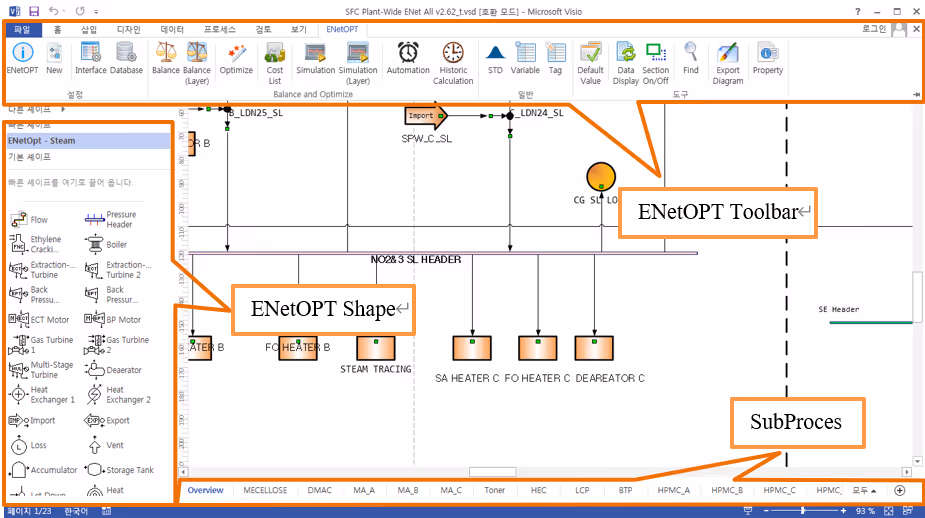Switch to the 데이터 ribbon tab
This screenshot has height=518, width=925.
[x=172, y=29]
